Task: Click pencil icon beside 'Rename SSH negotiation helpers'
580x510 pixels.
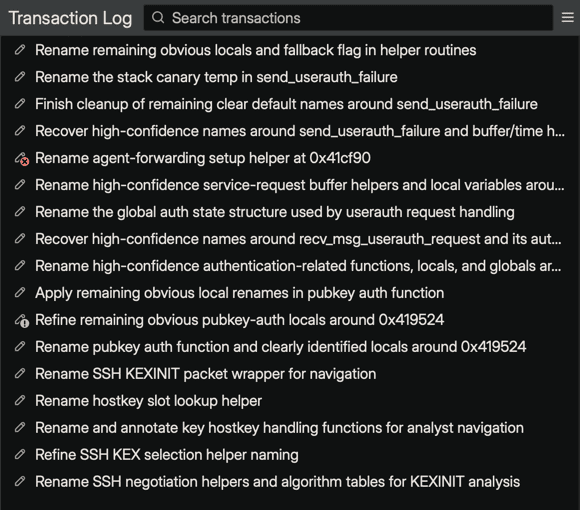Action: tap(20, 482)
